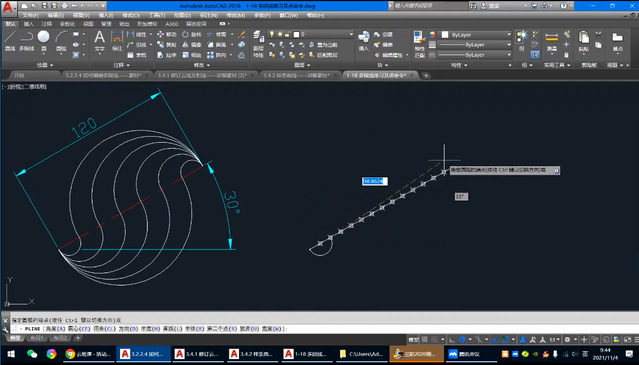
Task: Toggle the Model space button in status bar
Action: [x=414, y=339]
